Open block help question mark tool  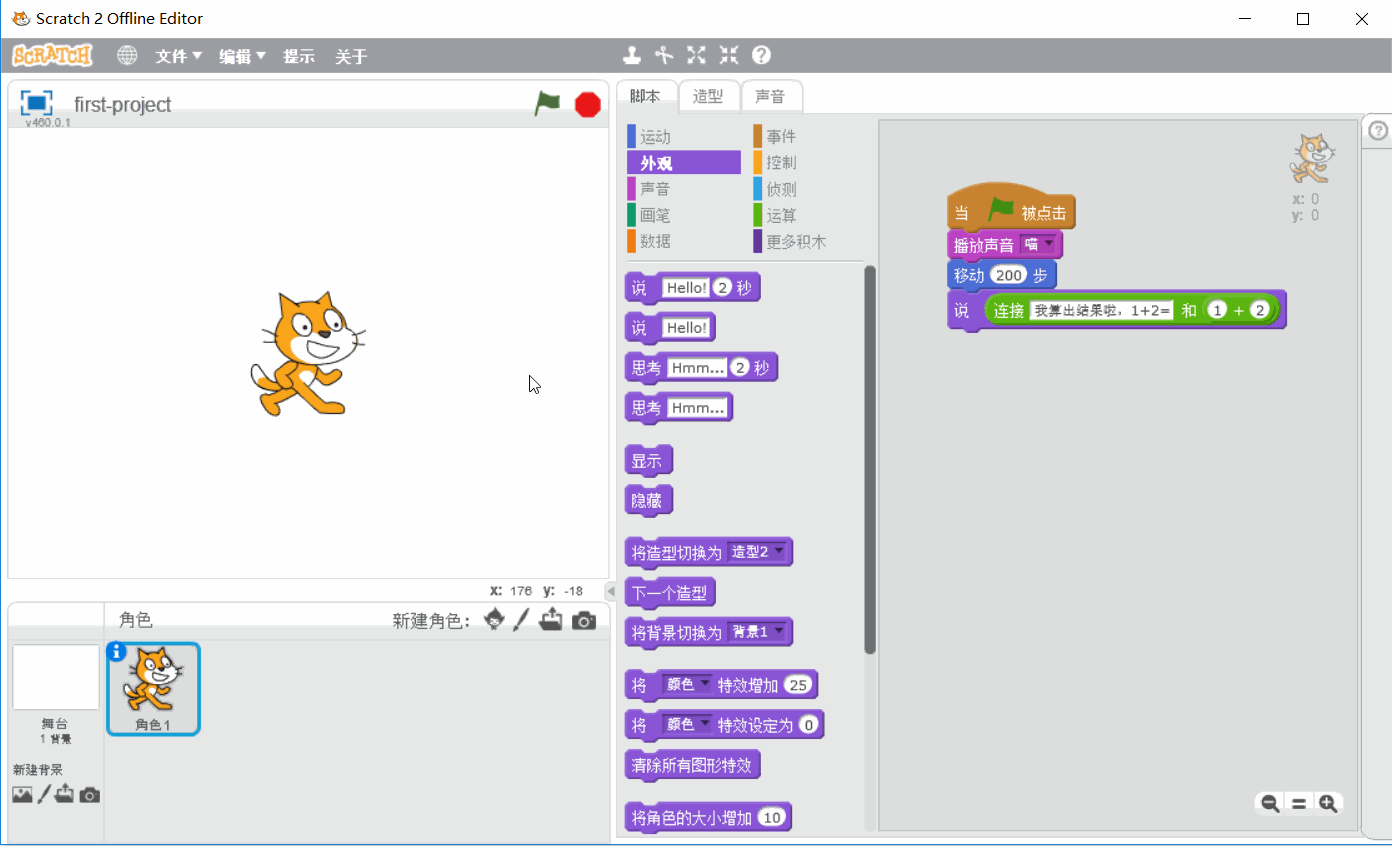tap(761, 56)
